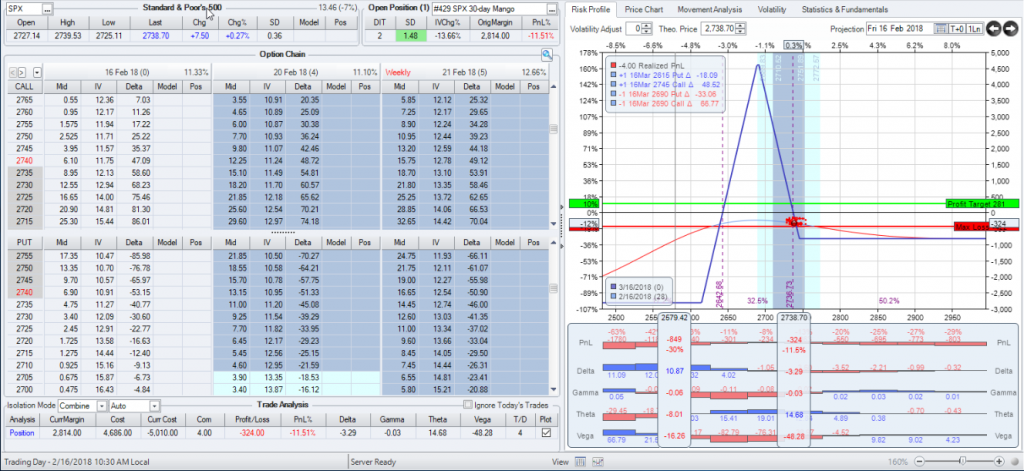The image size is (1024, 471).
Task: Click the Option Chain magnifier search icon
Action: [547, 54]
